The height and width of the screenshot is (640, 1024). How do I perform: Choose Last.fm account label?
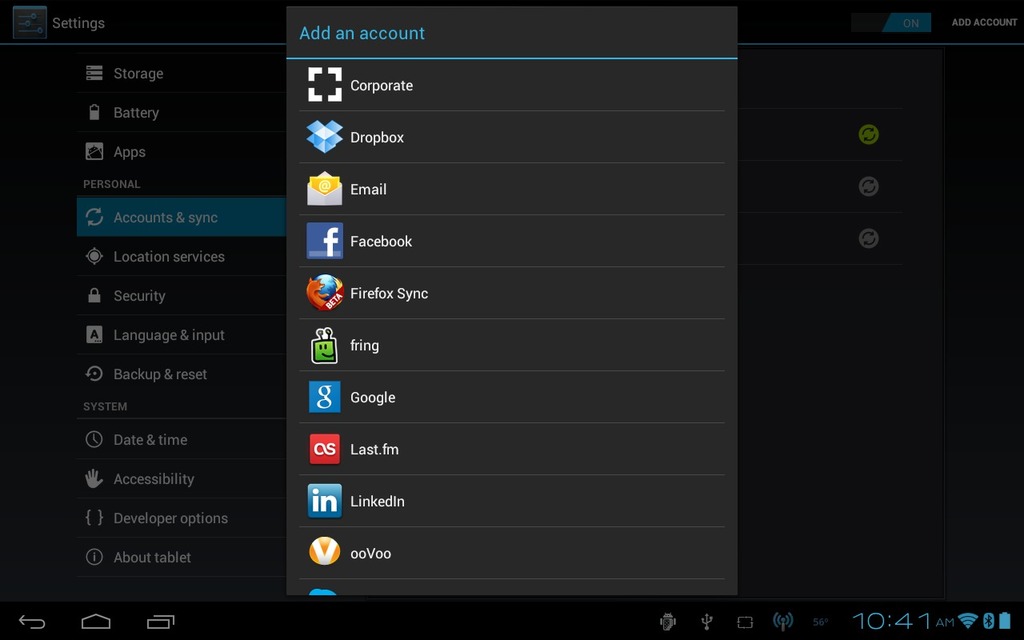tap(374, 449)
